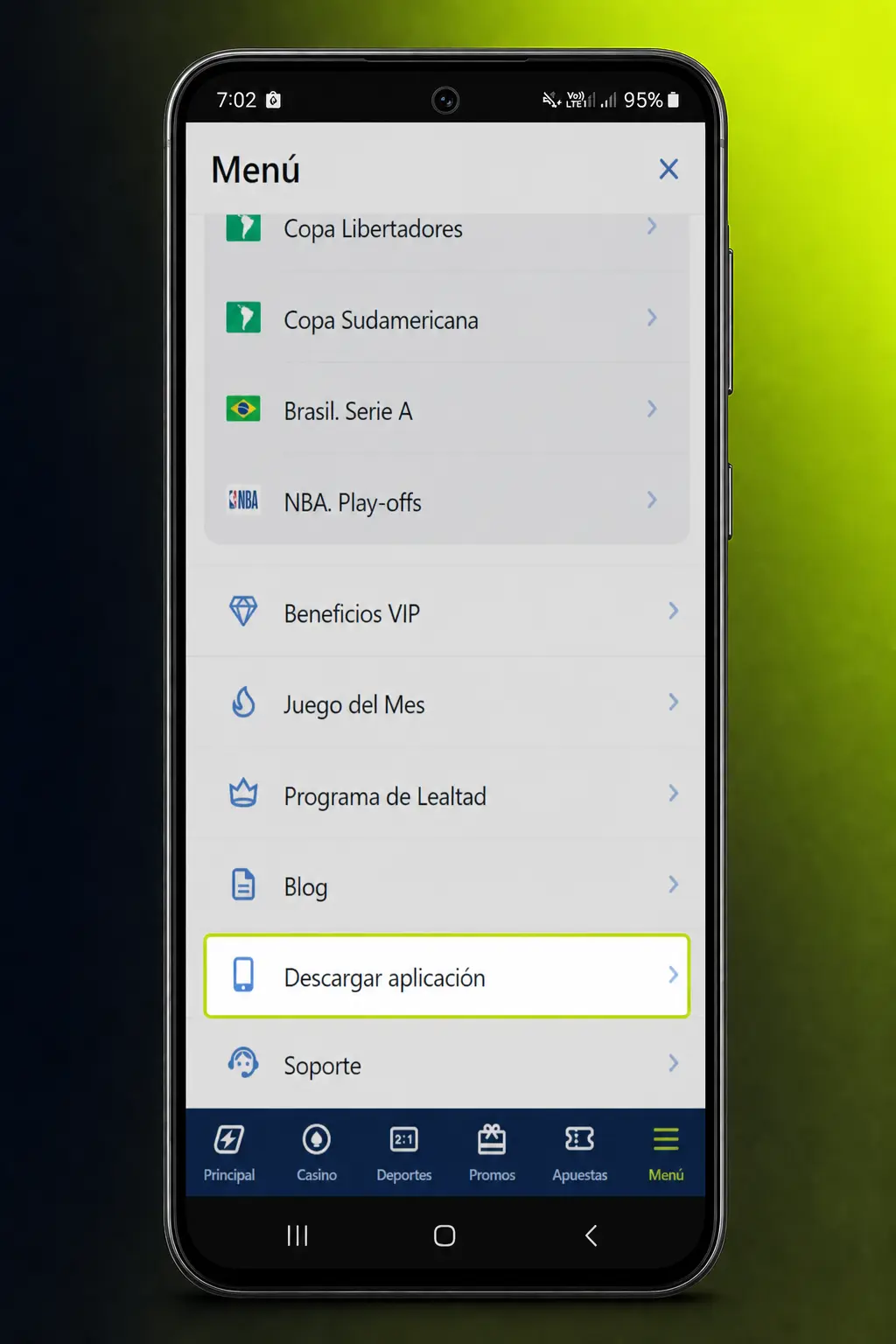Expand the Copa Libertadores chevron
896x1344 pixels.
tap(652, 227)
